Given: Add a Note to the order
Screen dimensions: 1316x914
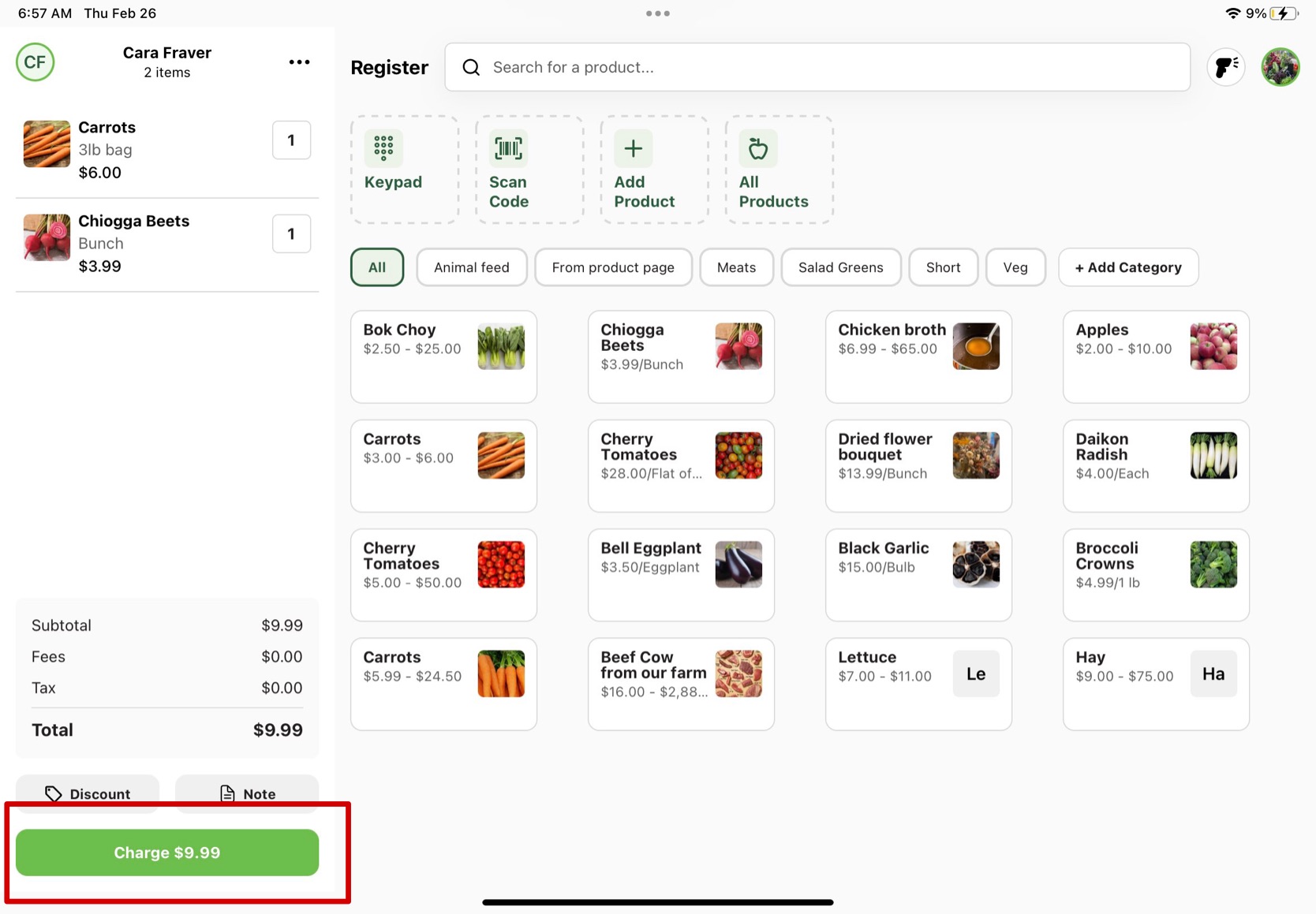Looking at the screenshot, I should (x=247, y=793).
